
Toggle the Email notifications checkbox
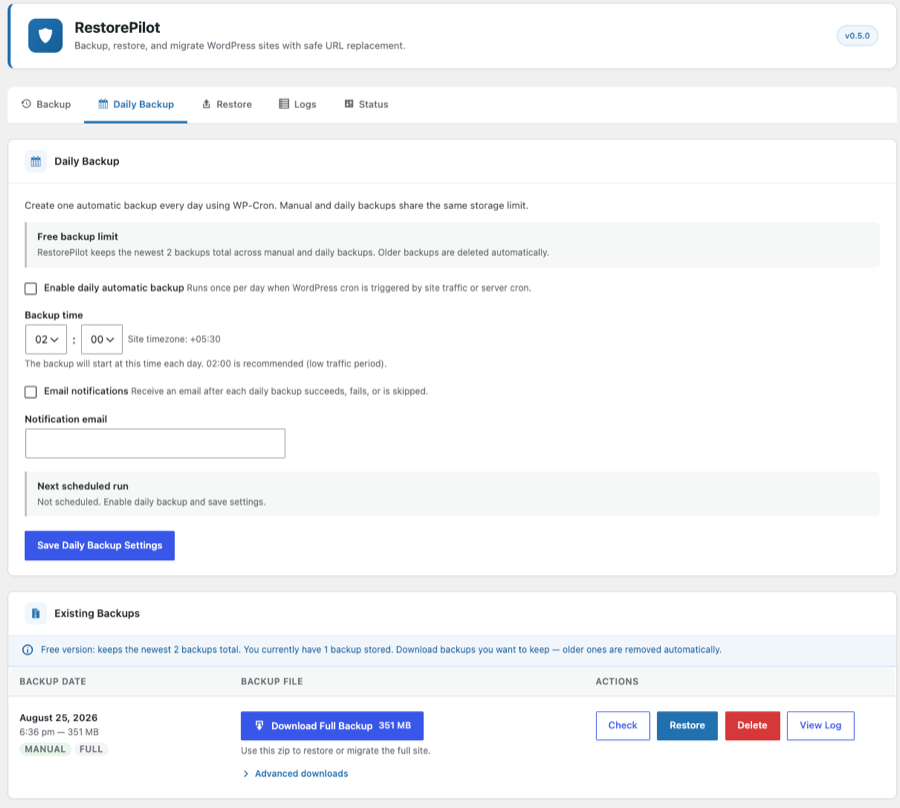coord(31,392)
